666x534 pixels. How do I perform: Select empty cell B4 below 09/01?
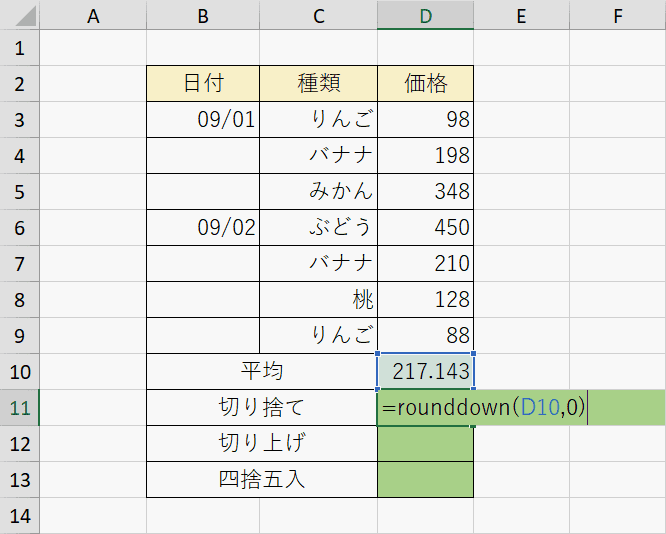pyautogui.click(x=203, y=155)
